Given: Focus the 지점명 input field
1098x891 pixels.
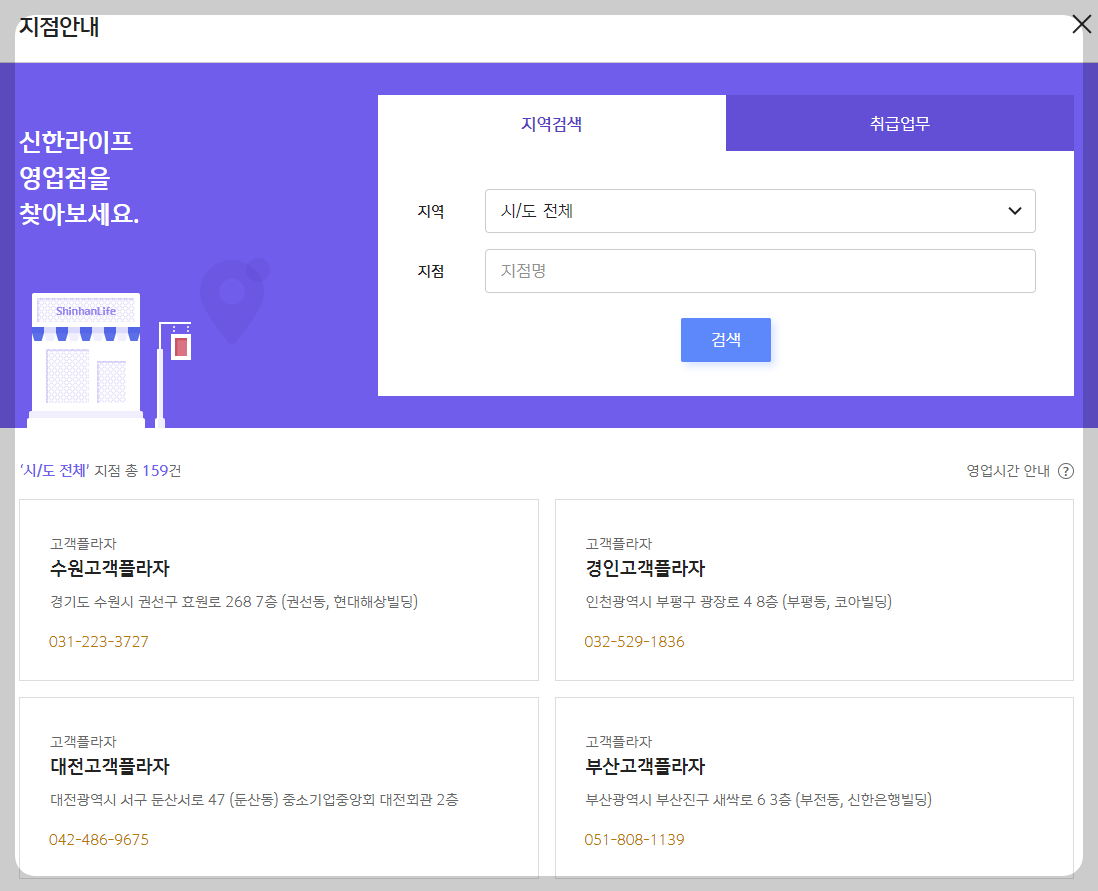Looking at the screenshot, I should [760, 271].
